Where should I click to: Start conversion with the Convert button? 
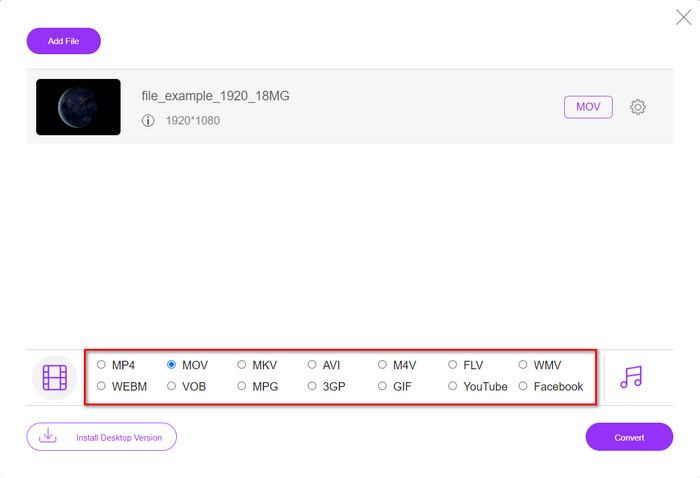pos(629,437)
